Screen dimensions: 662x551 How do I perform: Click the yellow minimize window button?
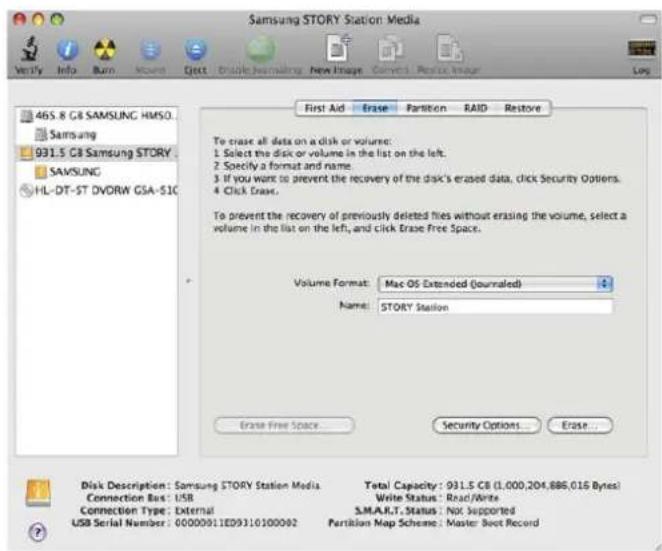[38, 19]
